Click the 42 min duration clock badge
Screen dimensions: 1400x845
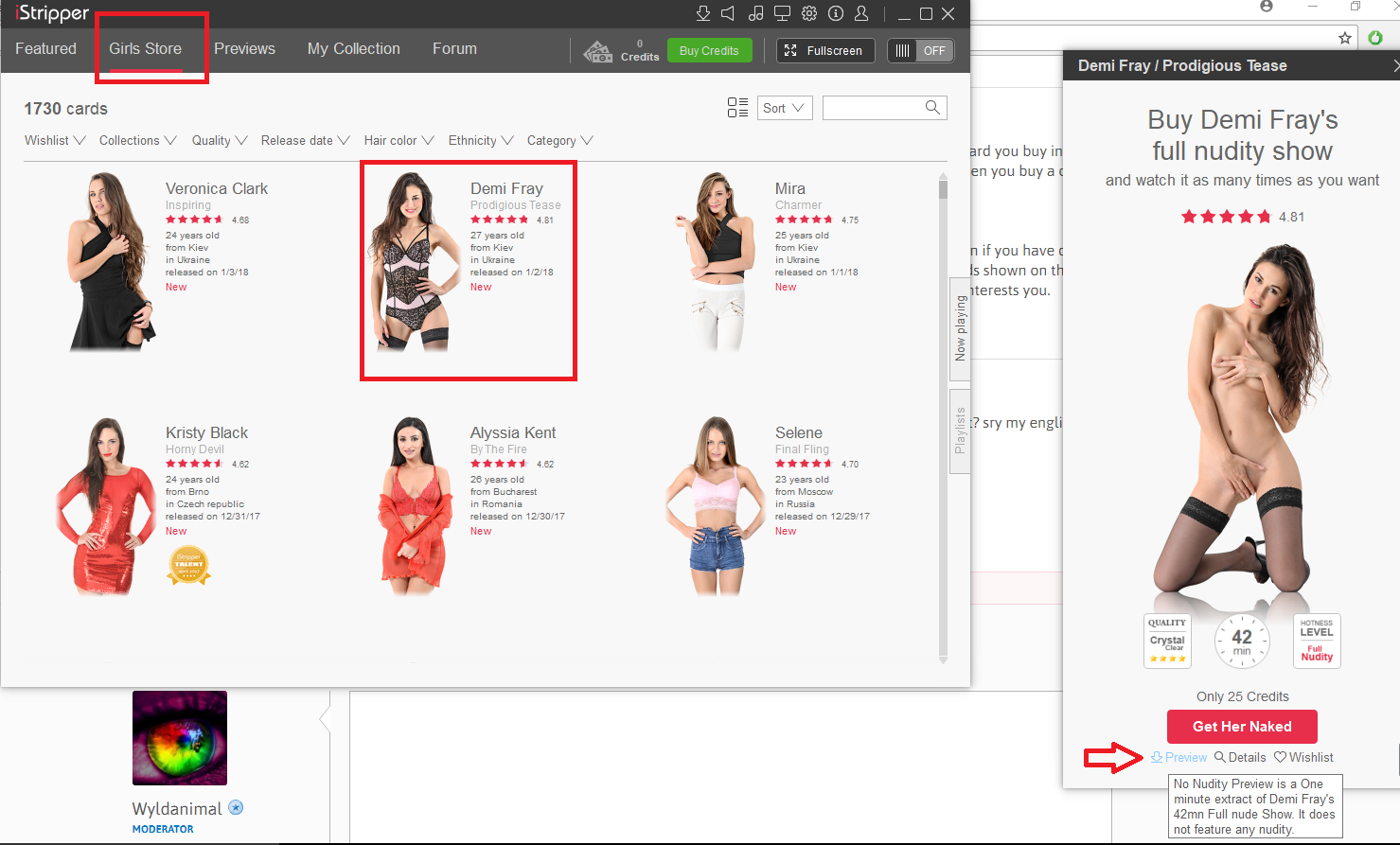pos(1242,642)
